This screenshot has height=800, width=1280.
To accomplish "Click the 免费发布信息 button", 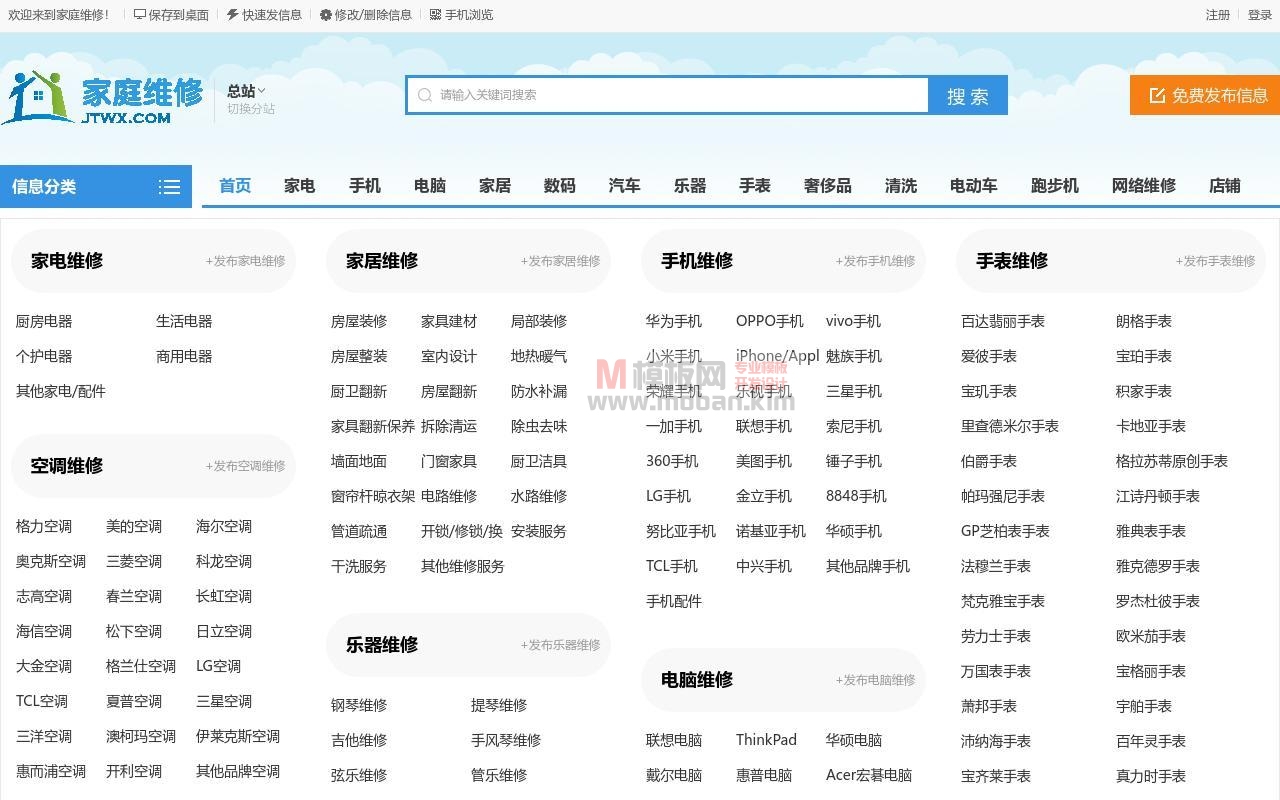I will [x=1205, y=95].
